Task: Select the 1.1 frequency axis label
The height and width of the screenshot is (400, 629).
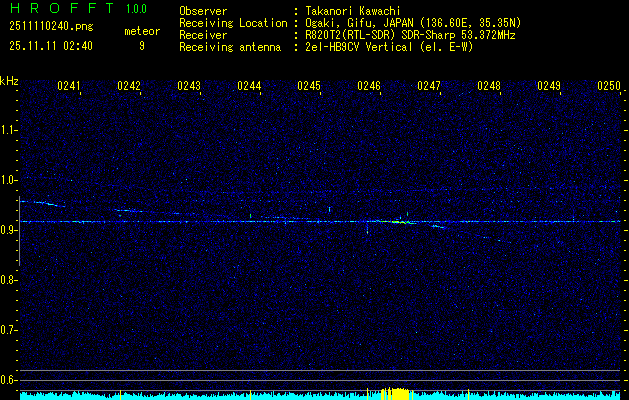Action: coord(9,130)
